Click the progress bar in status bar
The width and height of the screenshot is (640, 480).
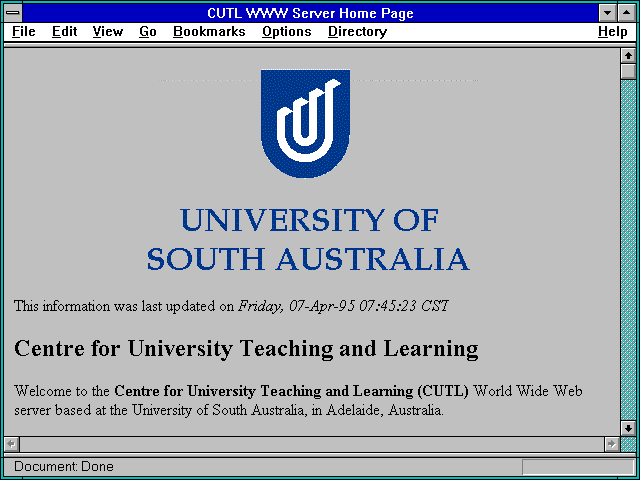click(578, 466)
